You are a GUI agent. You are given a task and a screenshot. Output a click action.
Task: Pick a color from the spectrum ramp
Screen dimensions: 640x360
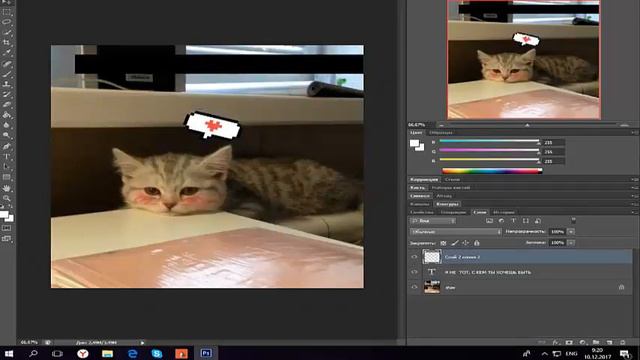coord(492,171)
